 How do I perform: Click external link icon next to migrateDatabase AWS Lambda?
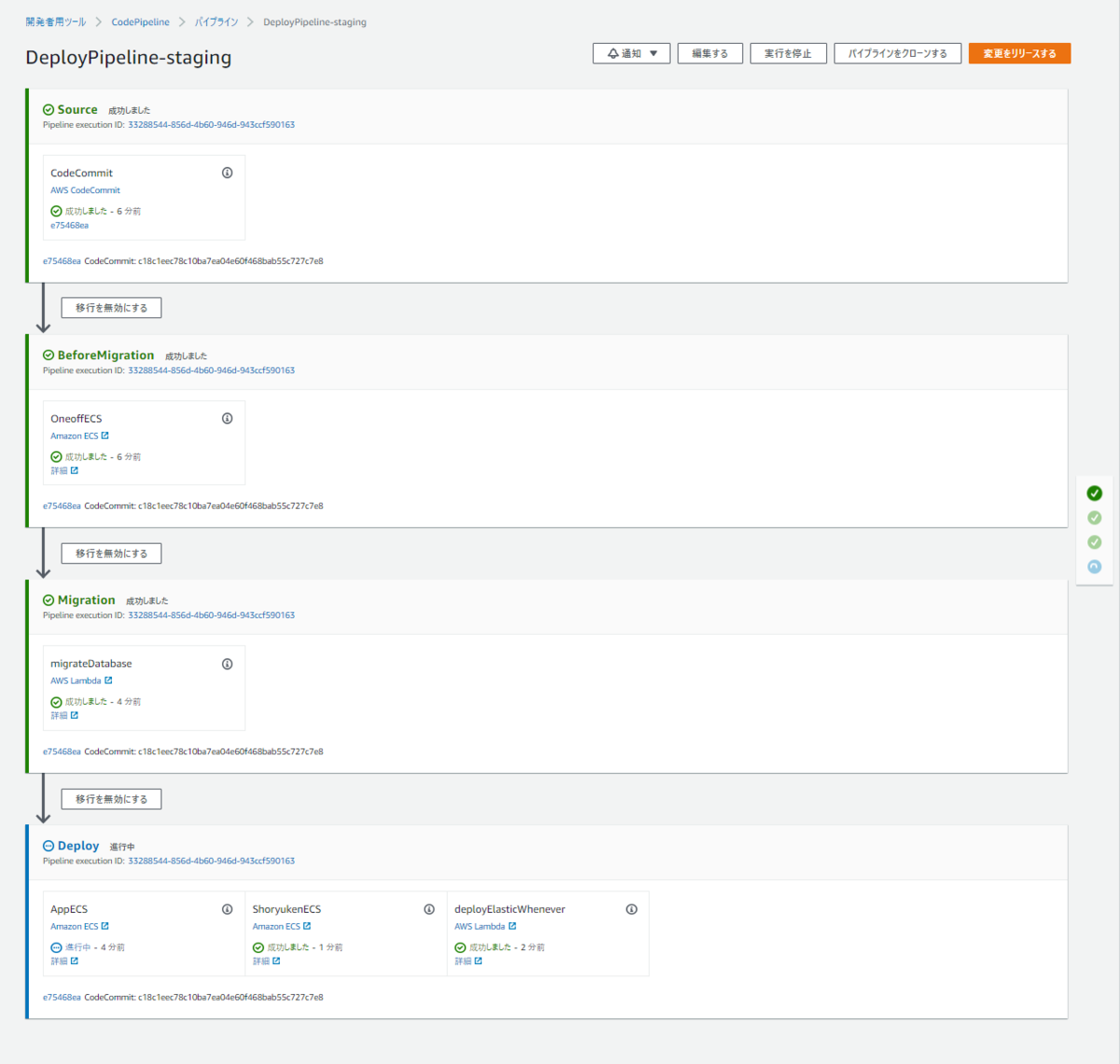click(108, 680)
